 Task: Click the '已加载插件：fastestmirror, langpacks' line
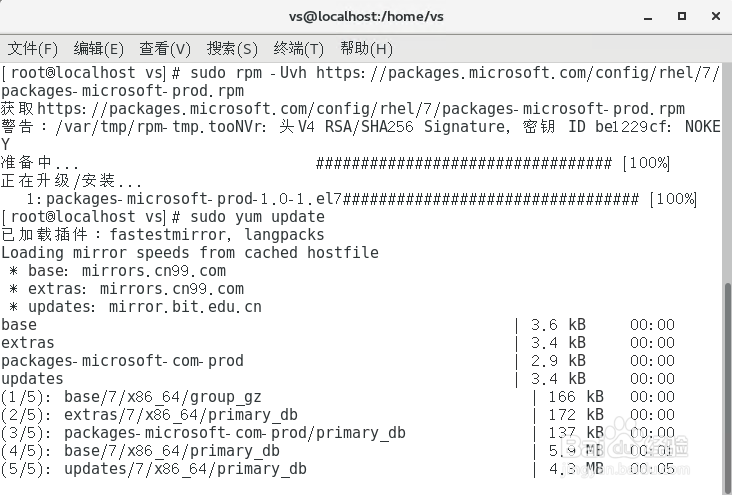coord(163,235)
